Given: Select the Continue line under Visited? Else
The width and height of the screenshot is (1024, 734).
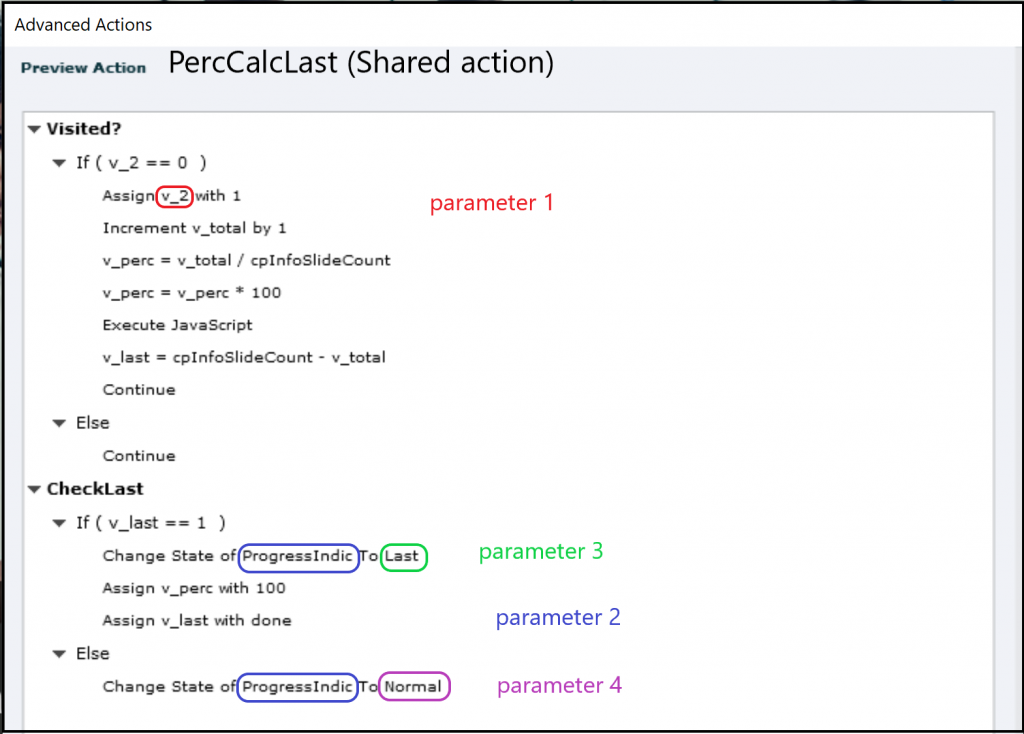Looking at the screenshot, I should [139, 456].
